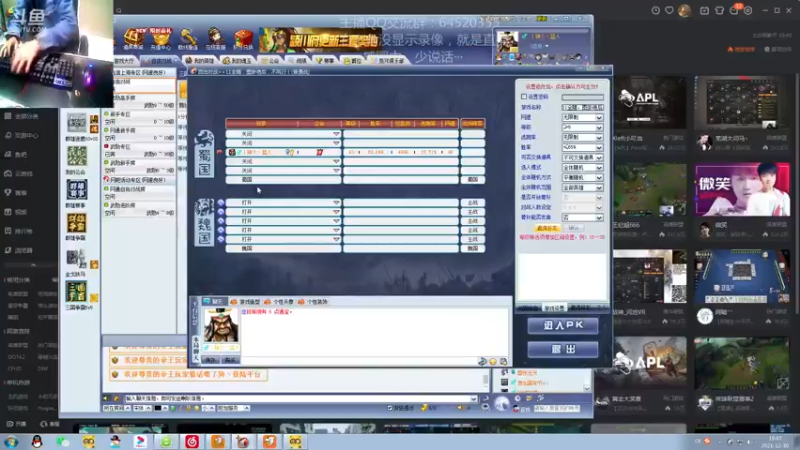
Task: Click the heart favorites icon in Douyu's top bar
Action: tap(669, 10)
